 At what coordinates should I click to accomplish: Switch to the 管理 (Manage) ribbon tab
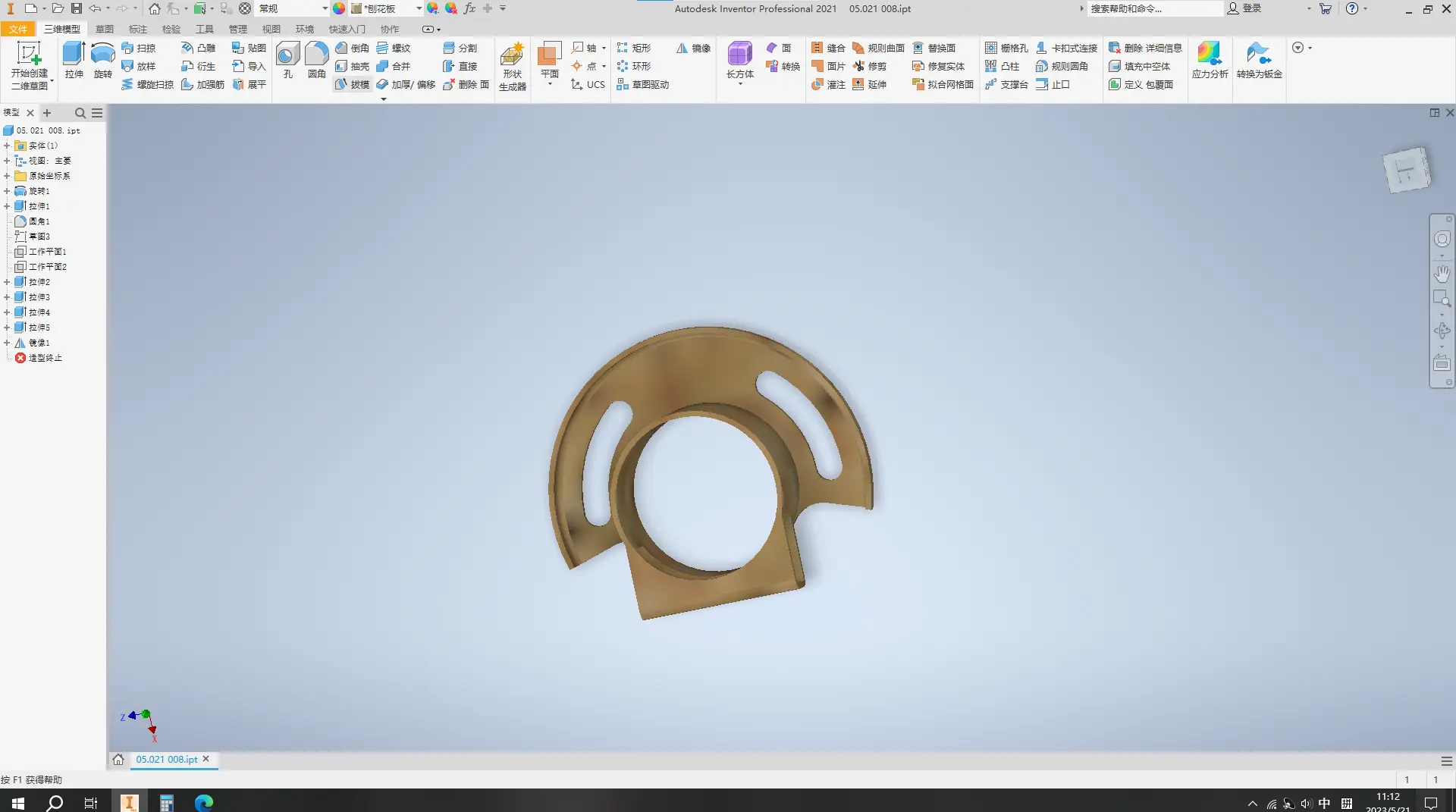[238, 29]
